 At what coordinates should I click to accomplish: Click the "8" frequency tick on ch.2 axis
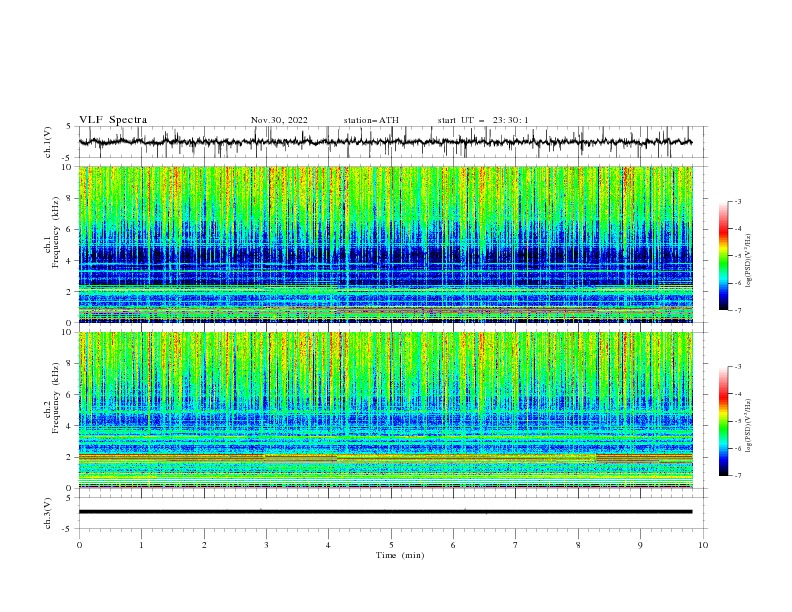click(x=71, y=364)
